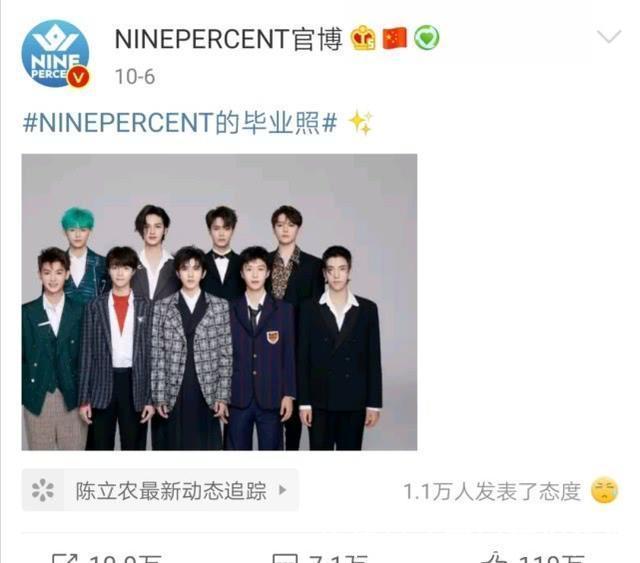Click the orange V verified badge

(x=78, y=77)
